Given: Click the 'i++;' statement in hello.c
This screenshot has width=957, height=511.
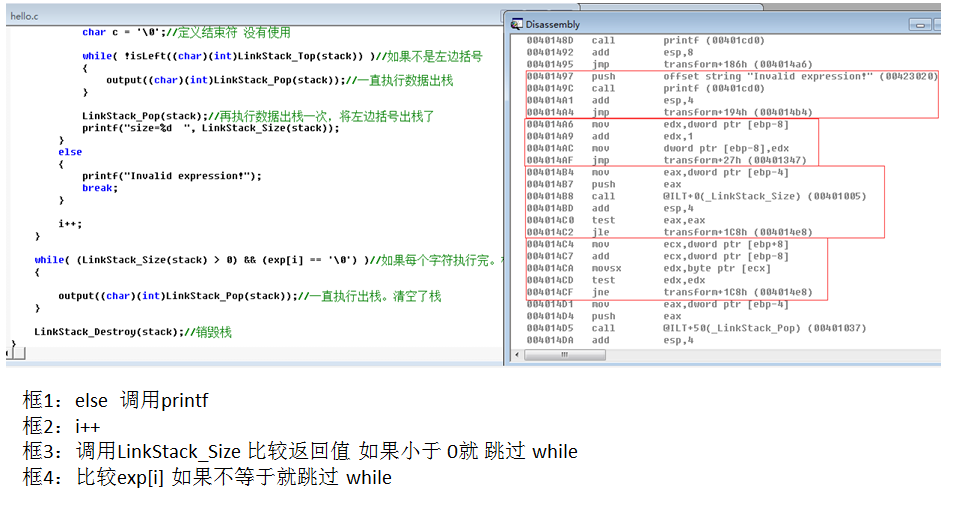Looking at the screenshot, I should click(70, 224).
